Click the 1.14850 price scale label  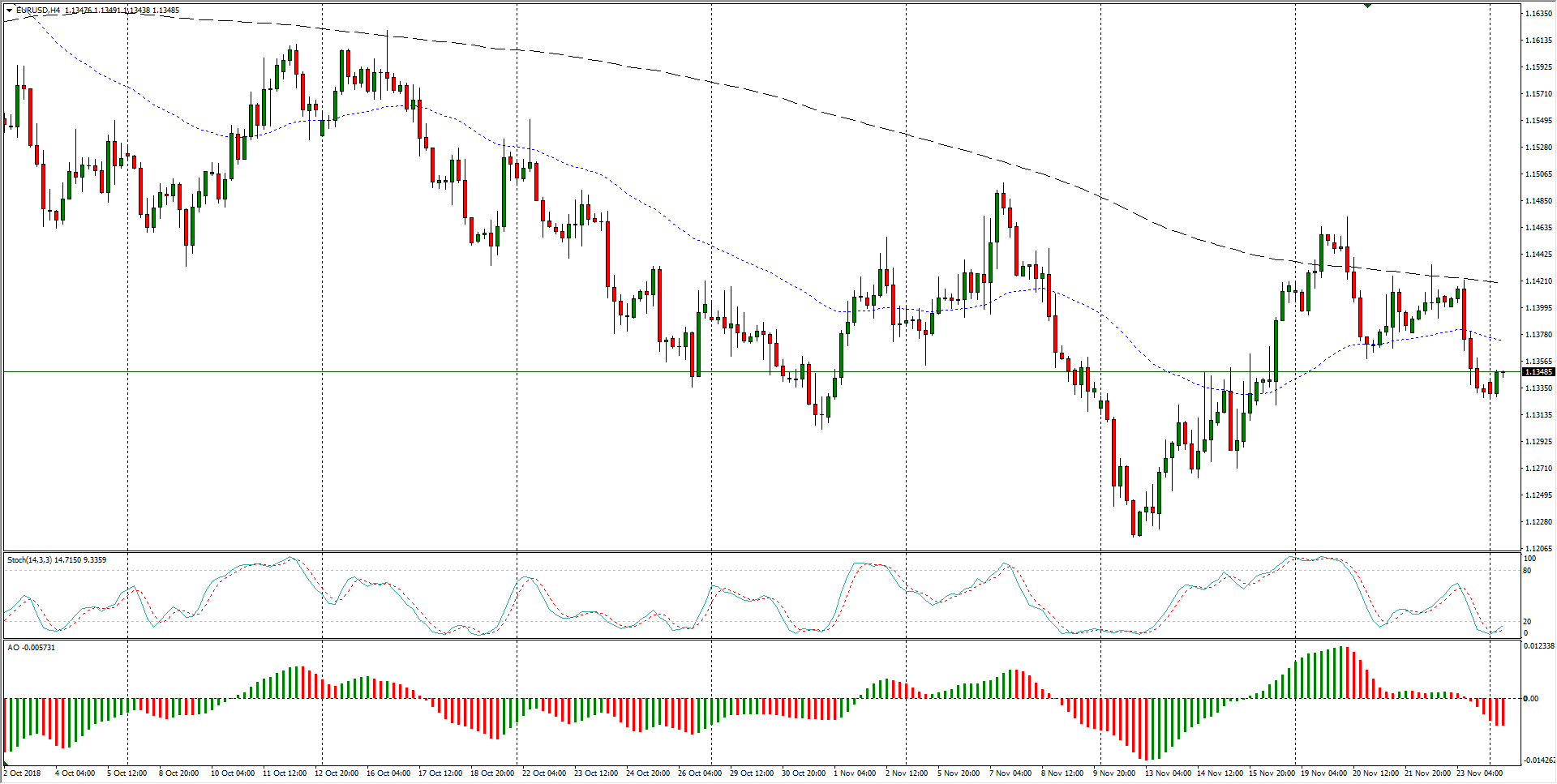[x=1538, y=201]
